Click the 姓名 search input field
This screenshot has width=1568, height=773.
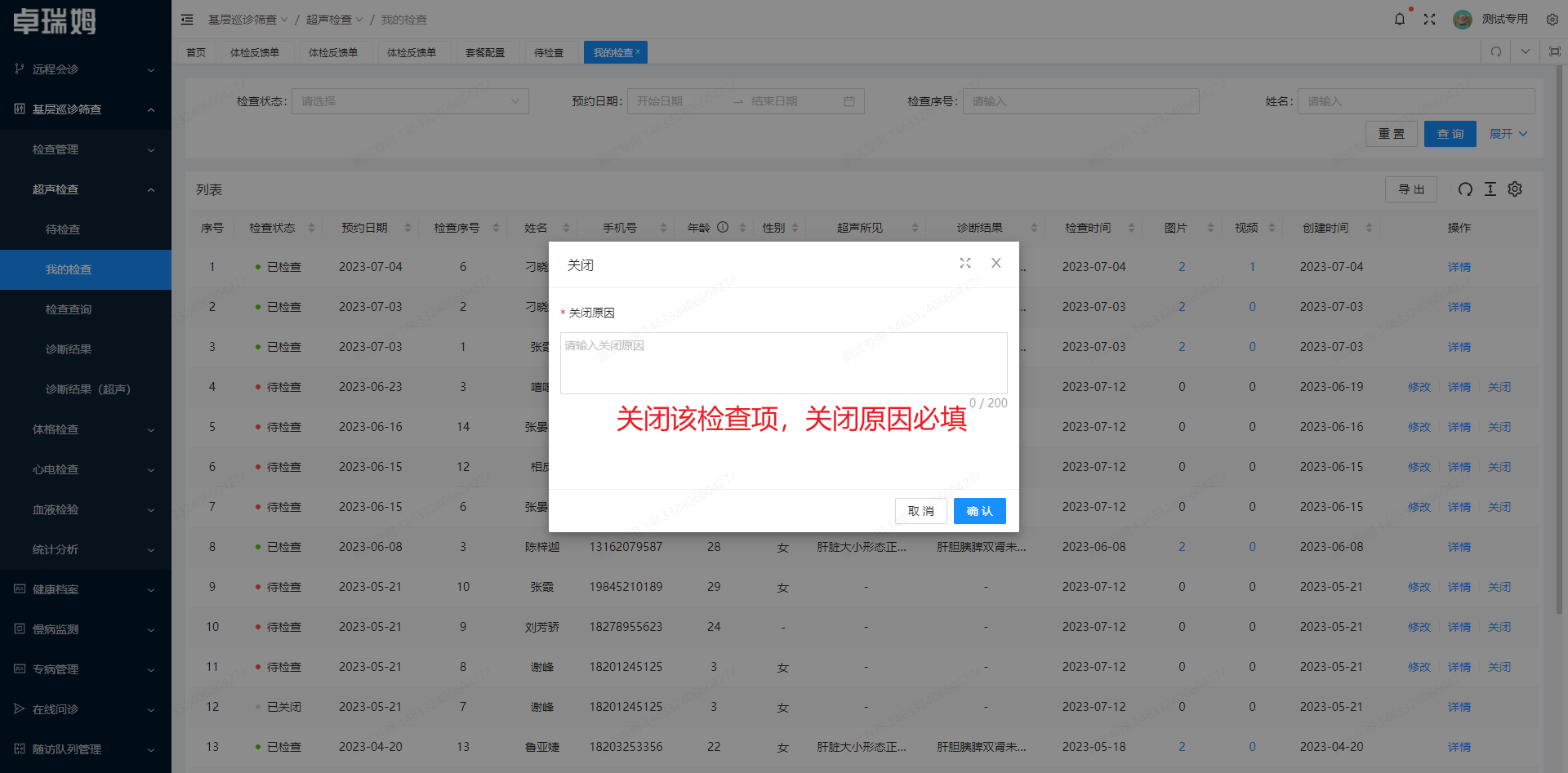[1416, 101]
